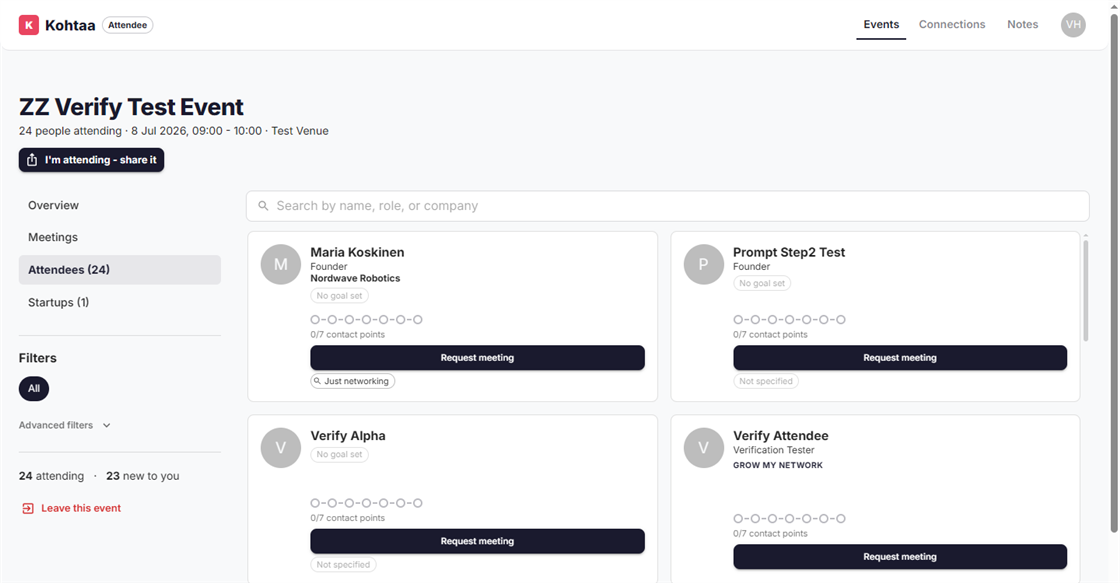Image resolution: width=1120 pixels, height=583 pixels.
Task: Expand Advanced filters
Action: tap(65, 425)
